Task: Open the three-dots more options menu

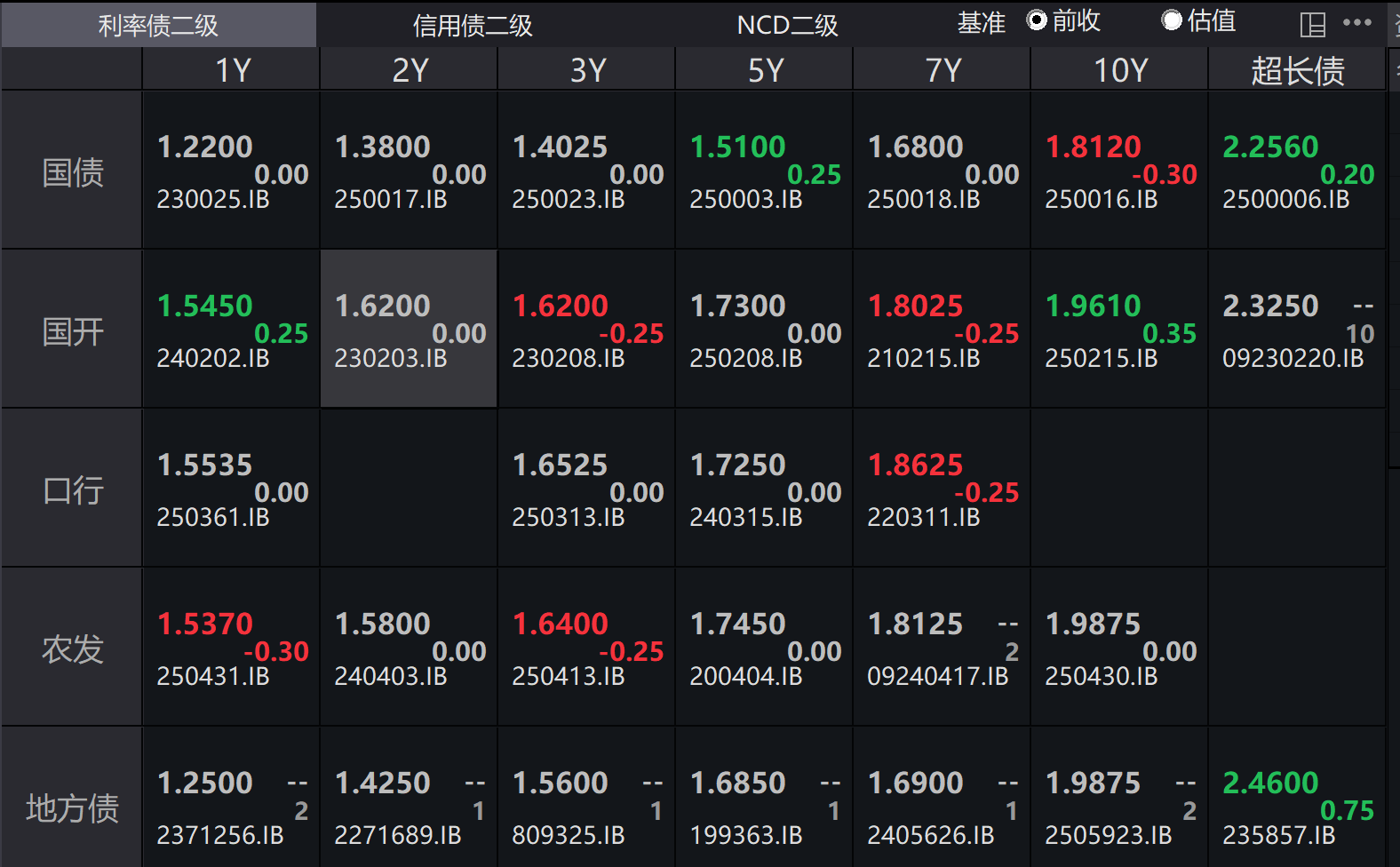Action: 1357,23
